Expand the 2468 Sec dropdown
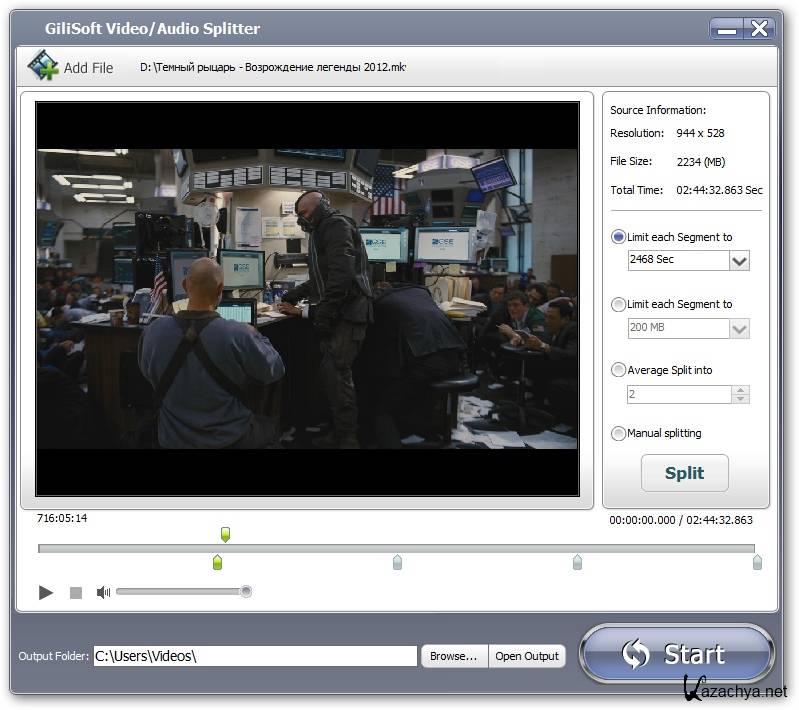Viewport: 799px width, 710px height. [x=739, y=261]
